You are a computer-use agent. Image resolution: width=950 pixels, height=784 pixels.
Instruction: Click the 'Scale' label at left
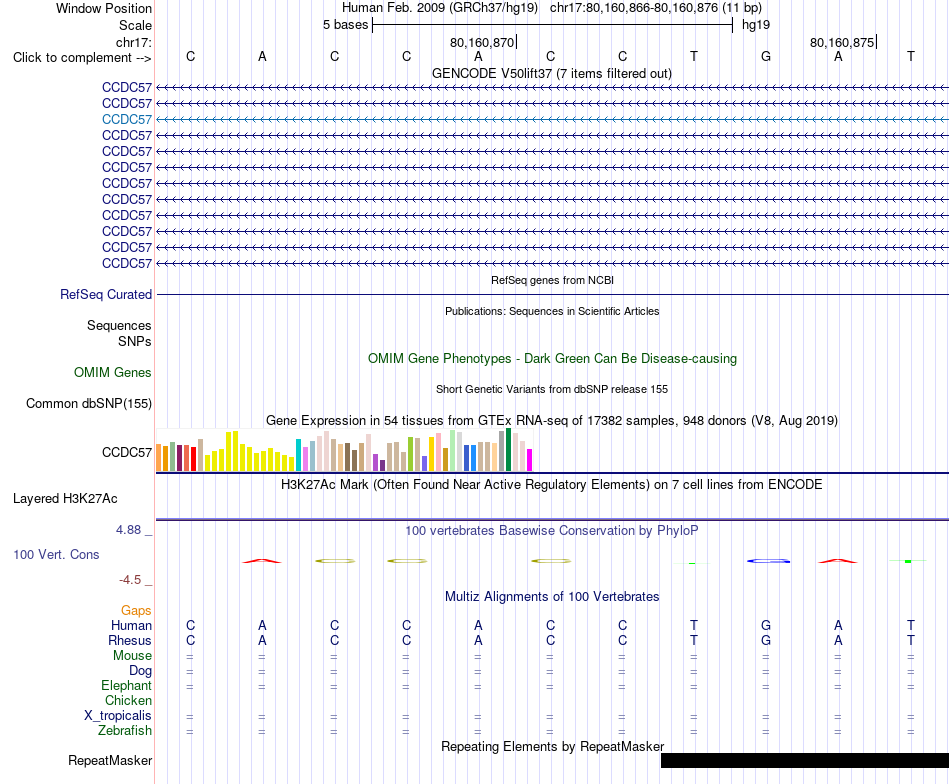(135, 25)
